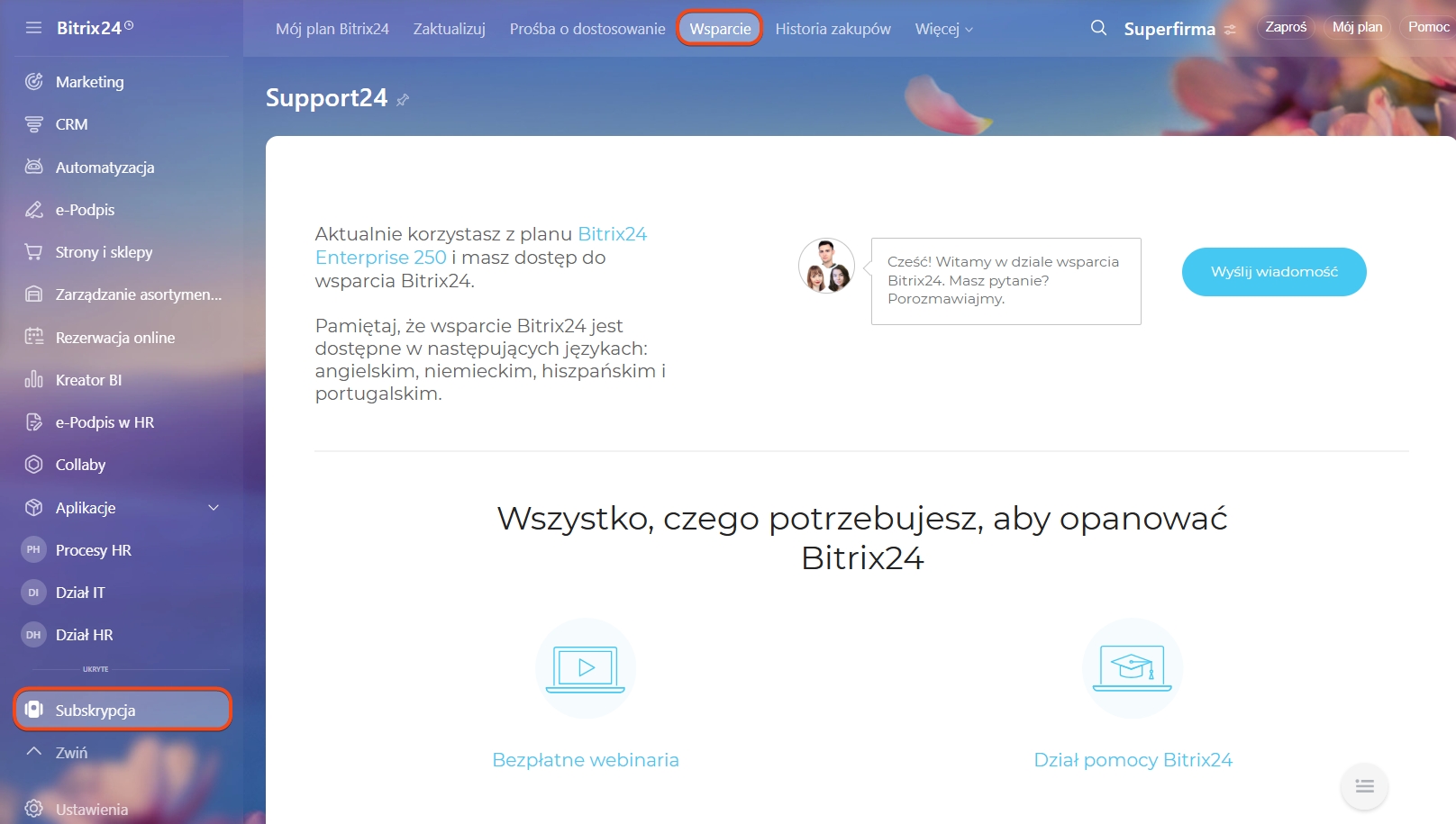Open the CRM funnel icon
The height and width of the screenshot is (824, 1456).
34,124
